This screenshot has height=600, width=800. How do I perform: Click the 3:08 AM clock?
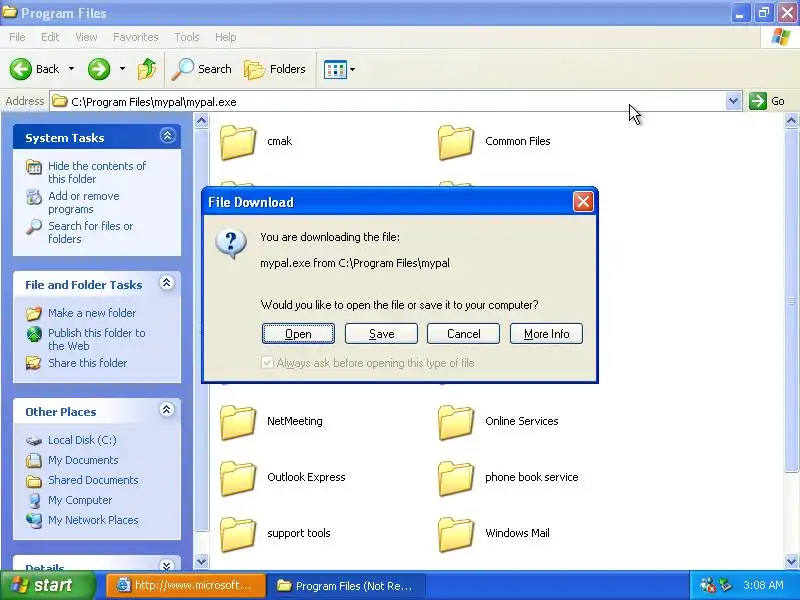click(x=763, y=585)
